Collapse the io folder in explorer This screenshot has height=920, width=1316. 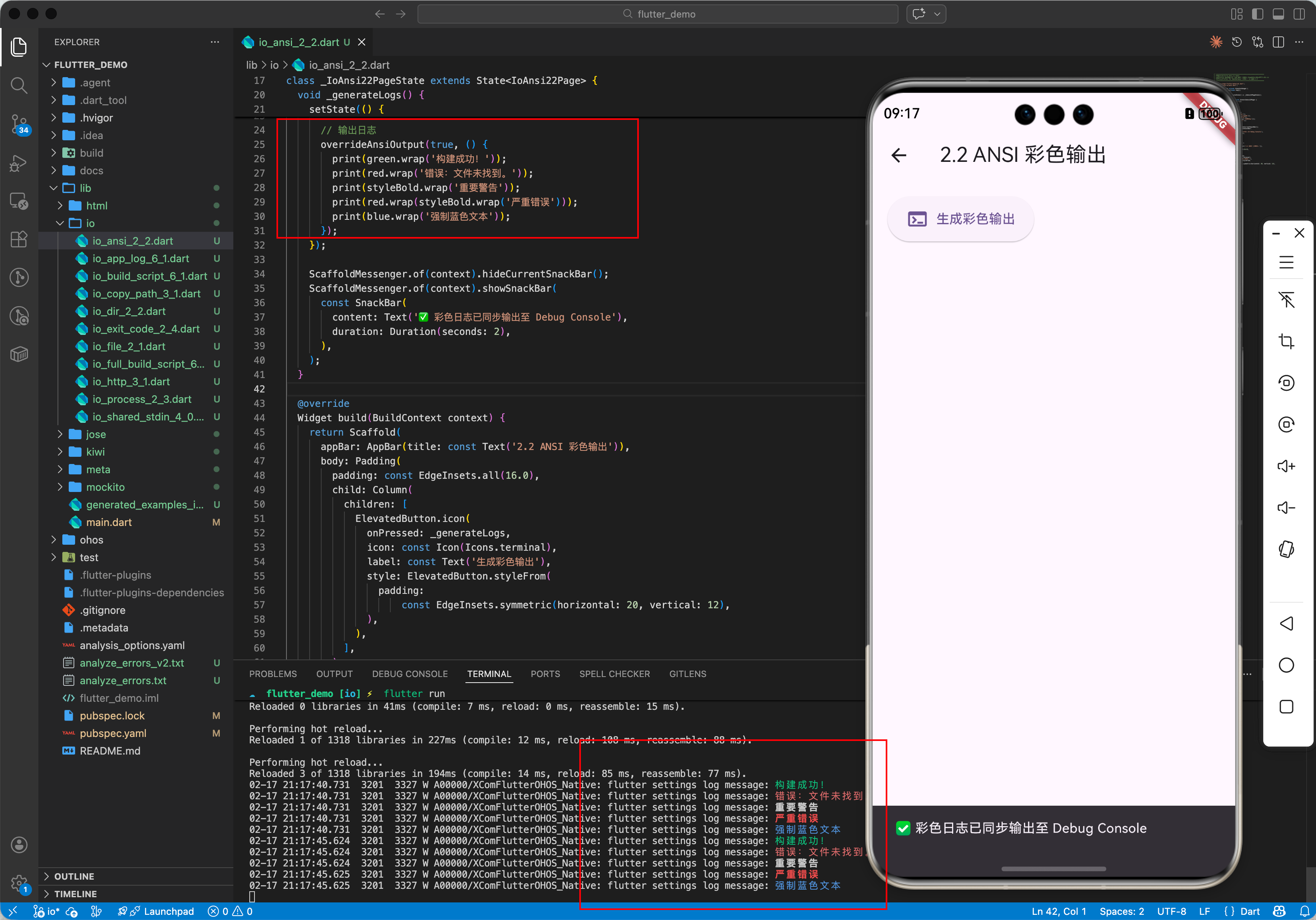(90, 223)
